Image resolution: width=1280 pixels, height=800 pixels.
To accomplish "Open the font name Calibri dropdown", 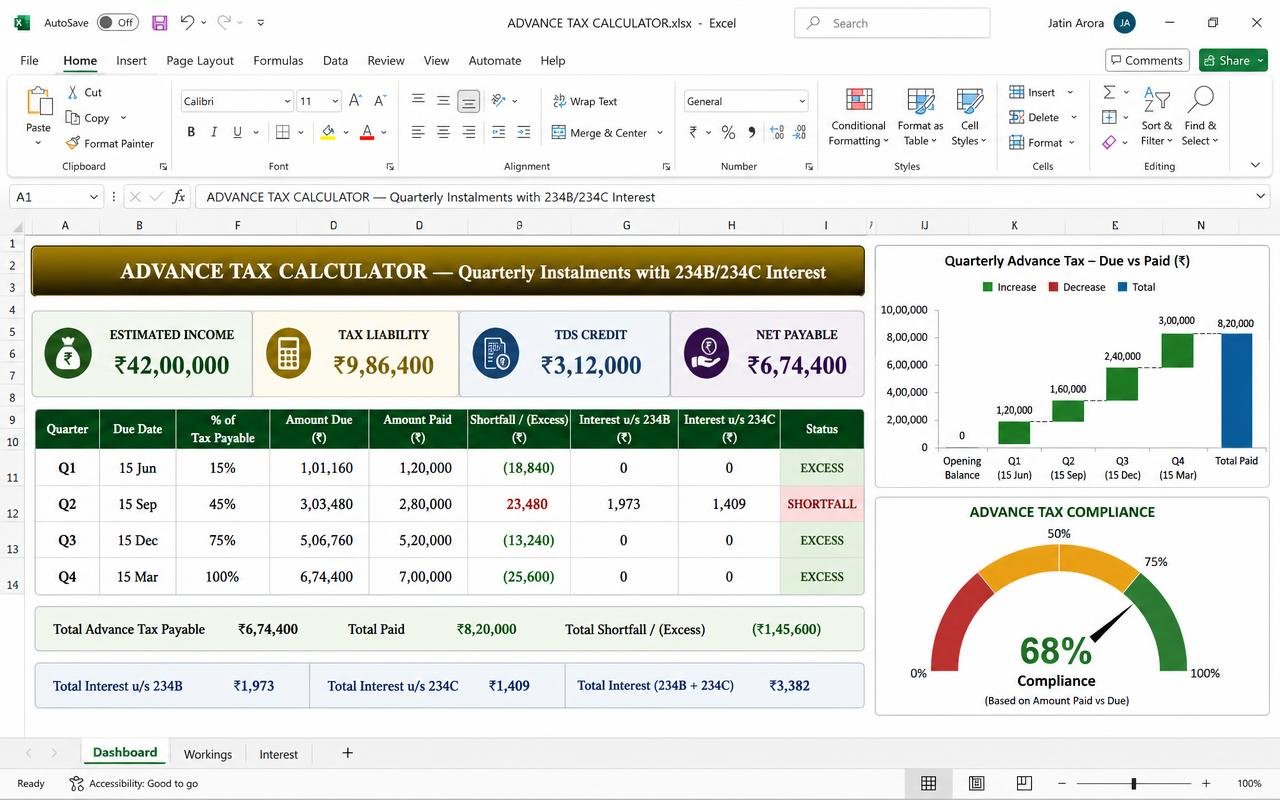I will [287, 101].
